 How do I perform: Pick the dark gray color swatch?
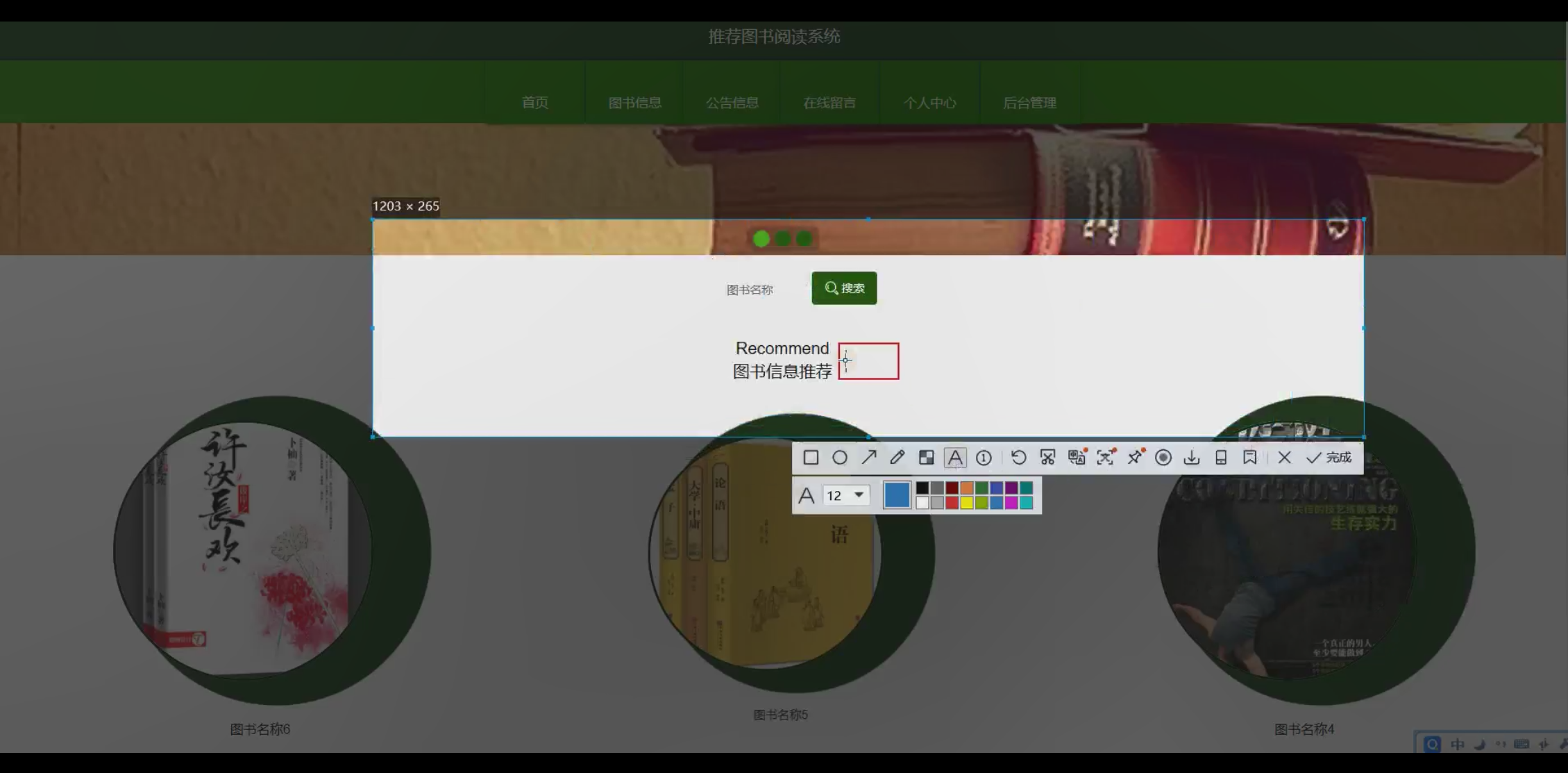coord(937,488)
